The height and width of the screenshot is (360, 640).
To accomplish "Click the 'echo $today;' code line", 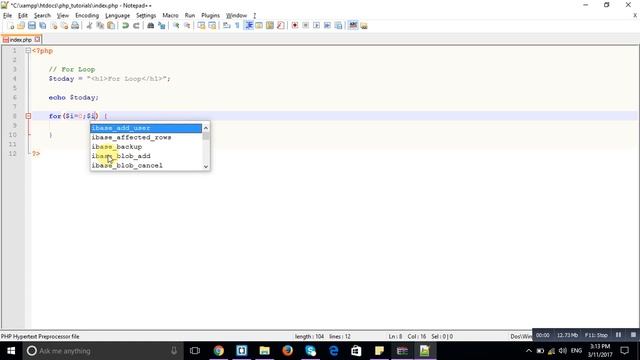I will click(73, 98).
